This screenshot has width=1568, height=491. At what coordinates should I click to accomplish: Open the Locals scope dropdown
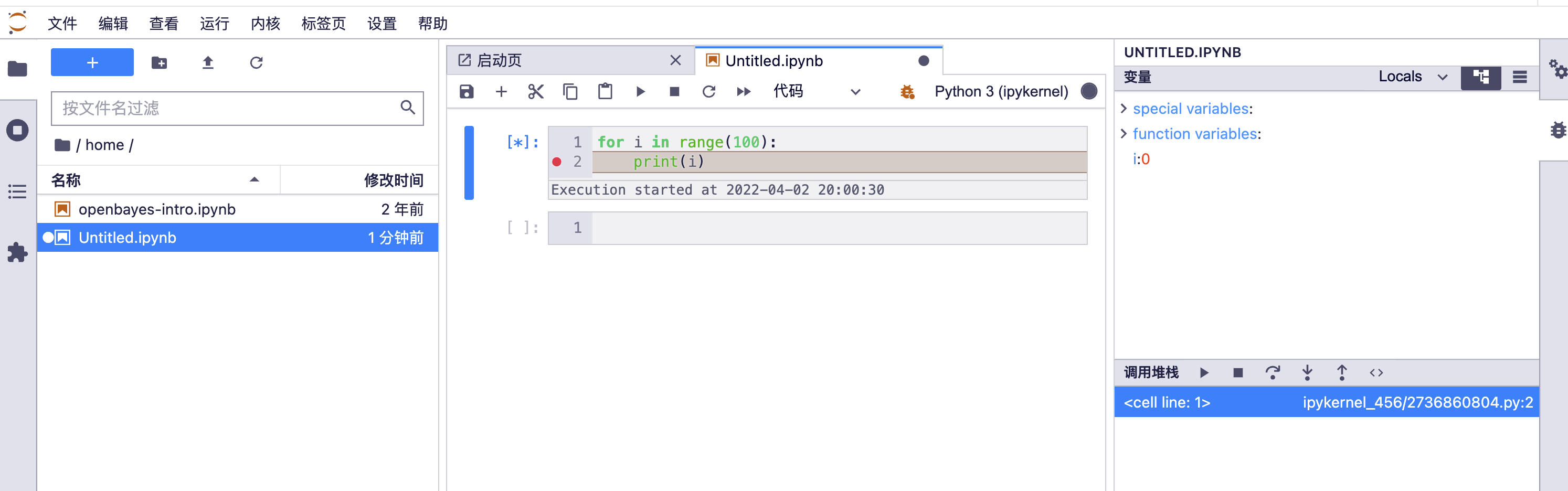[1412, 77]
